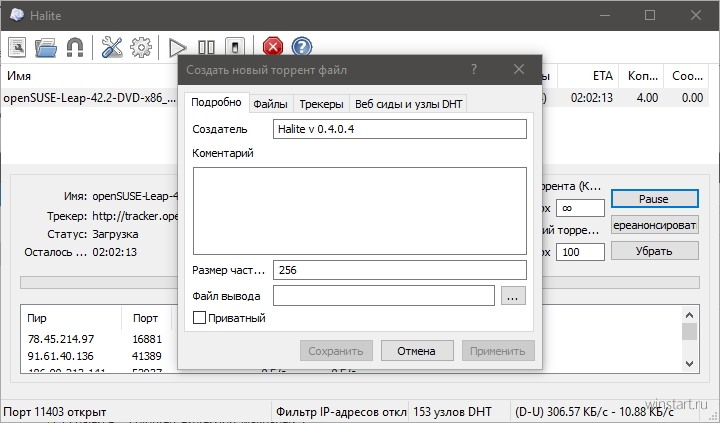Click into the Коментарий text area
Screen dimensions: 720x423
360,211
